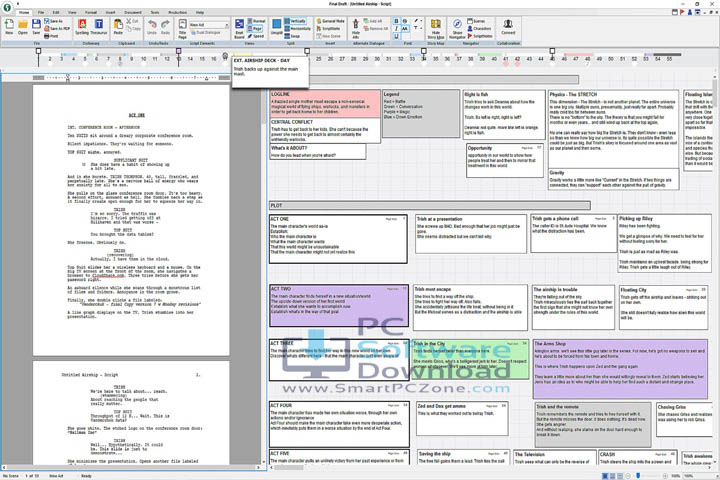The height and width of the screenshot is (480, 720).
Task: Switch to Beat Board view
Action: coord(239,28)
